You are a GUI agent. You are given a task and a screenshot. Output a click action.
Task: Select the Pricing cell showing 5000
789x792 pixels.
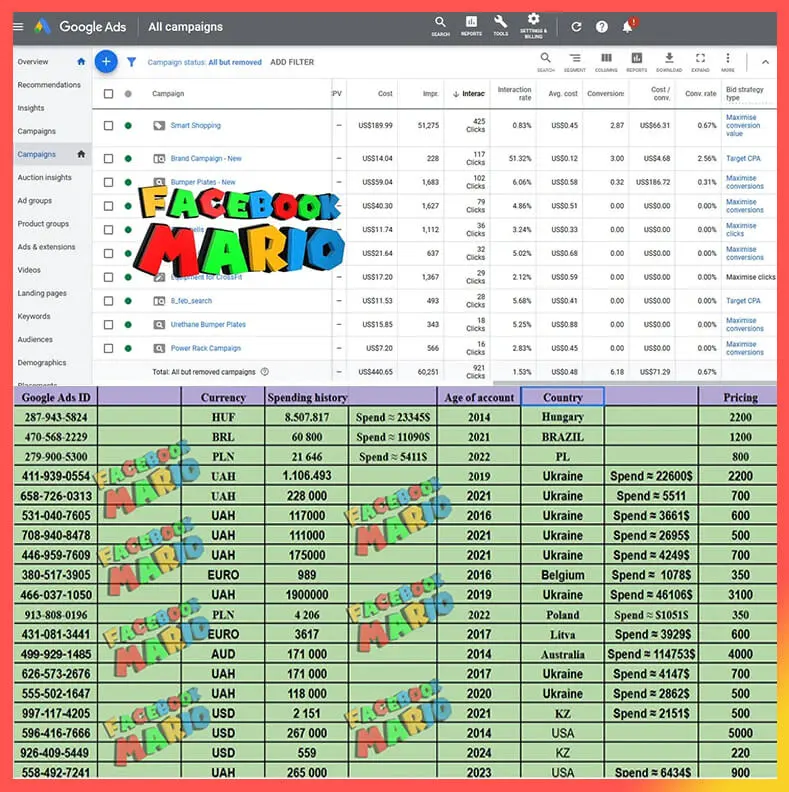coord(740,733)
